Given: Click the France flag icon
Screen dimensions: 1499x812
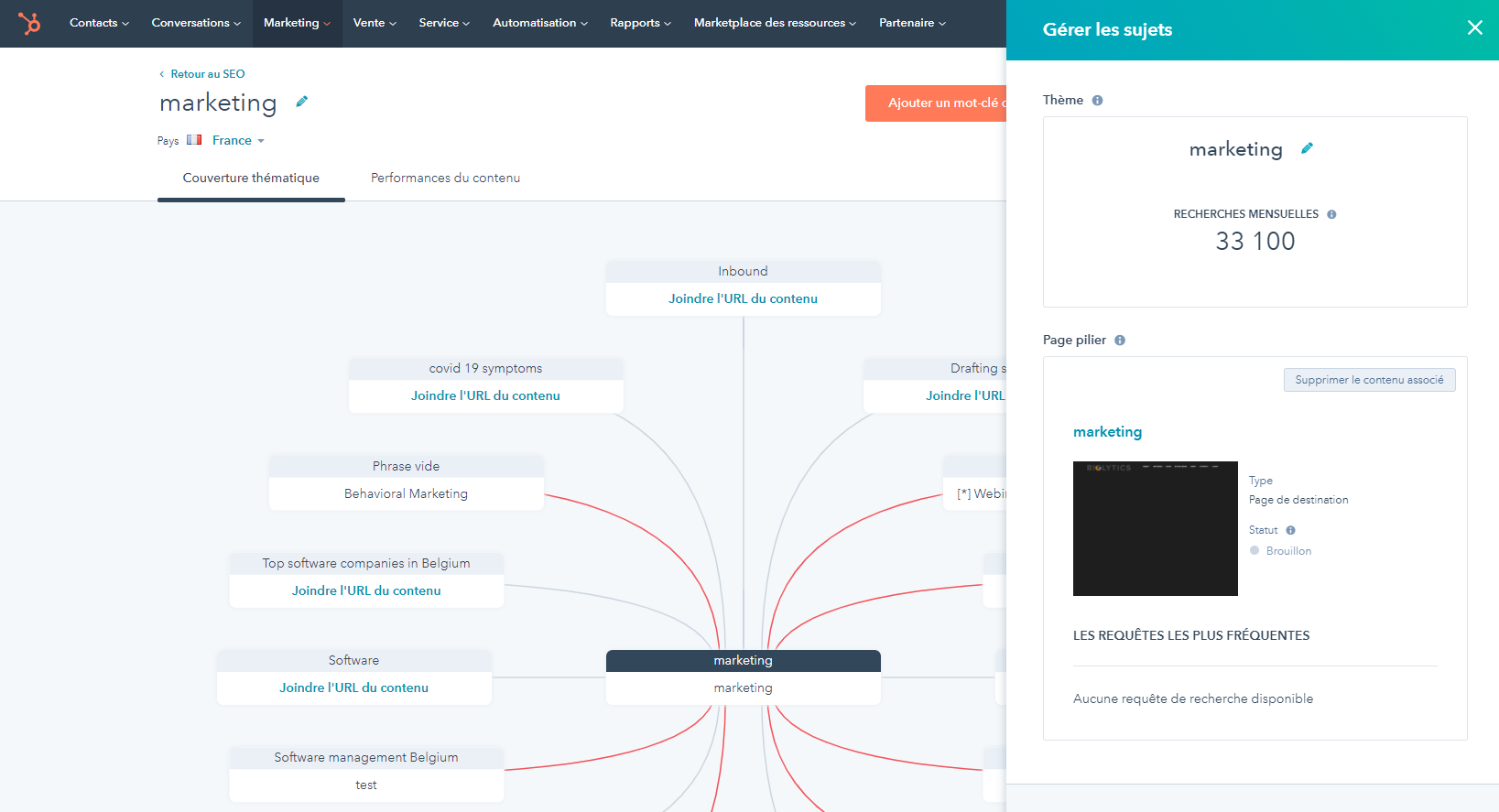Looking at the screenshot, I should pyautogui.click(x=194, y=140).
